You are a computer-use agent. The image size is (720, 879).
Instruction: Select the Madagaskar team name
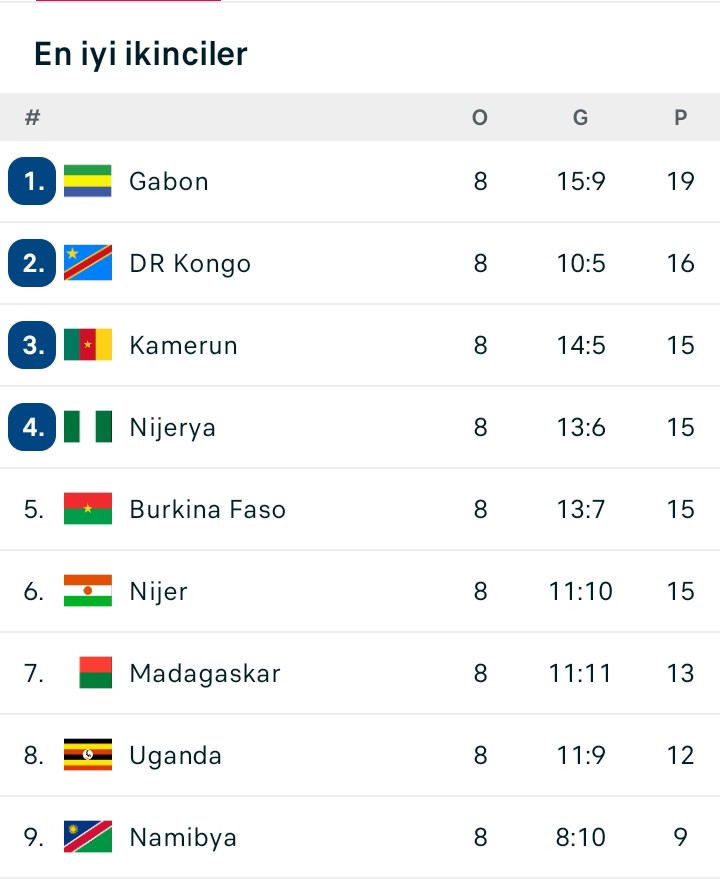[205, 673]
